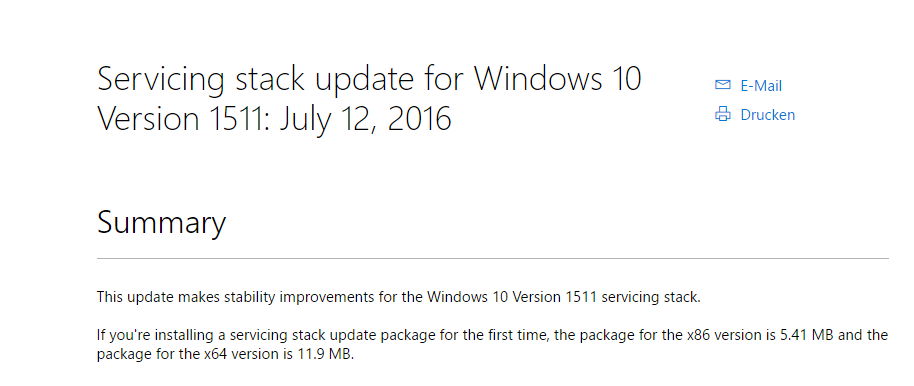The width and height of the screenshot is (914, 386).
Task: Click 'Windows 10' in the page title
Action: [x=557, y=79]
